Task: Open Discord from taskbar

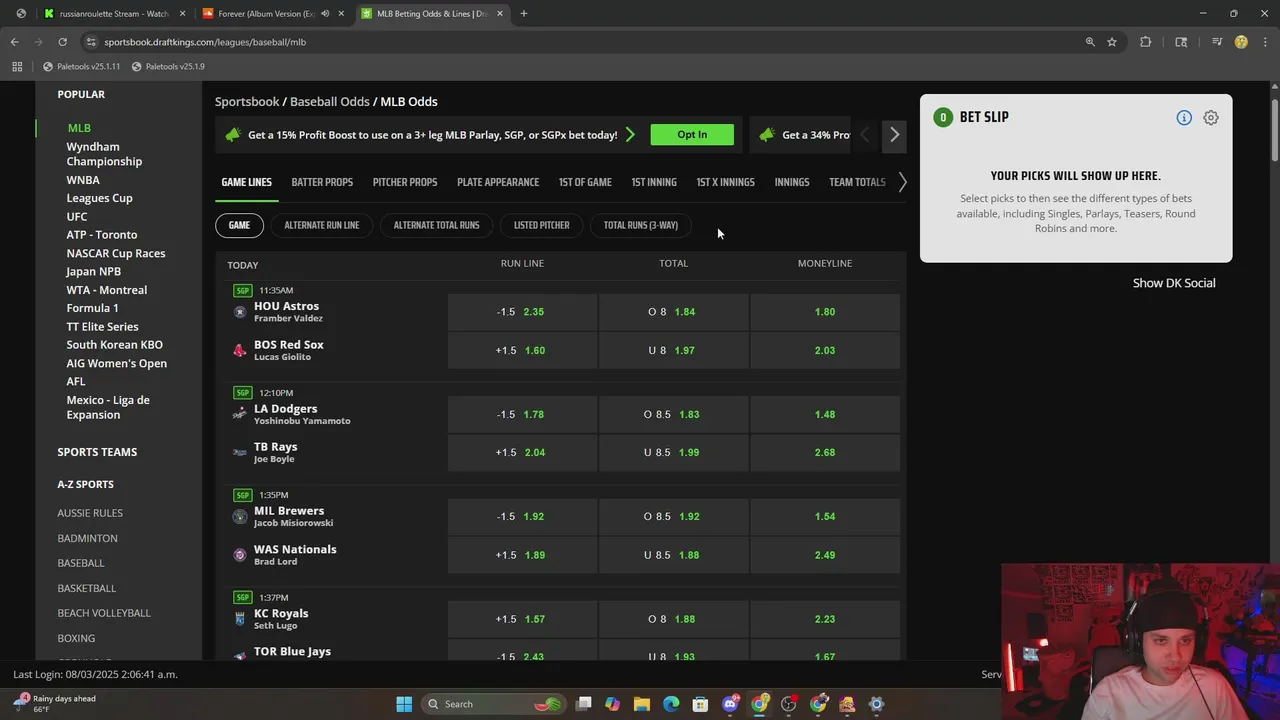Action: 731,704
